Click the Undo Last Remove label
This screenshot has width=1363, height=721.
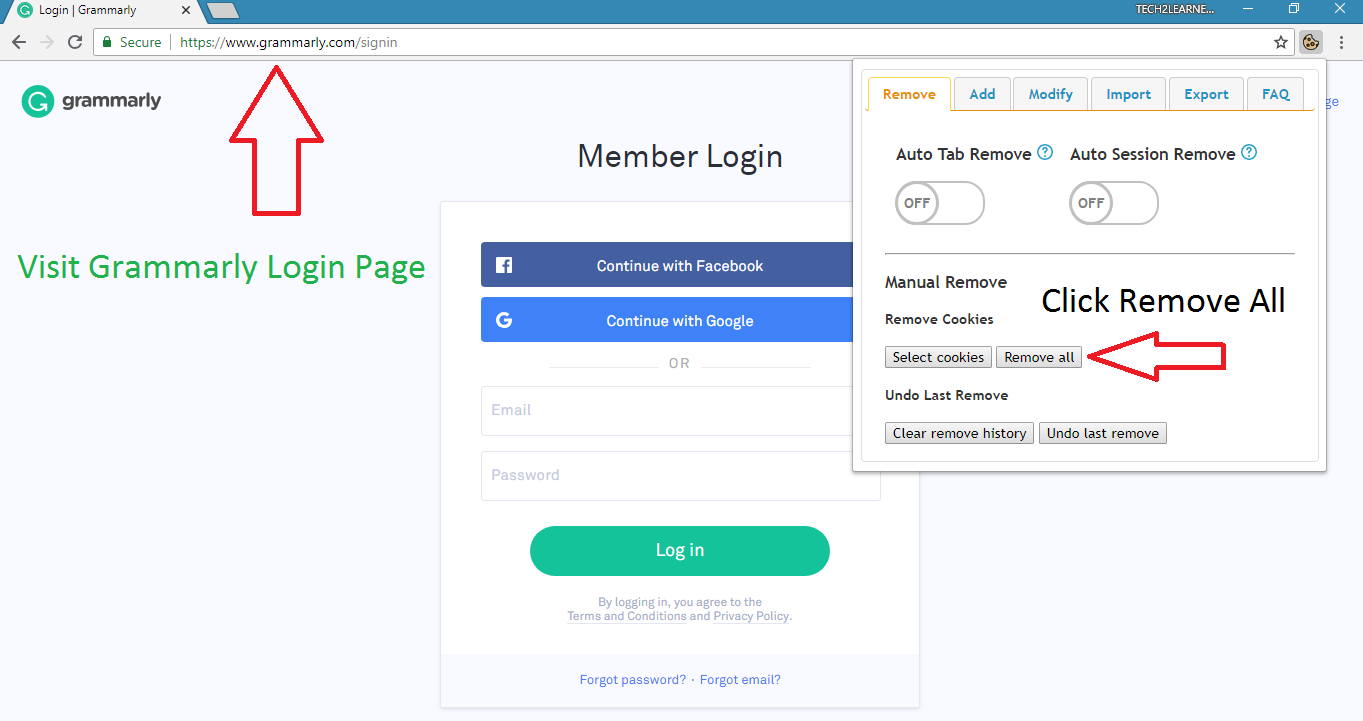(x=946, y=395)
